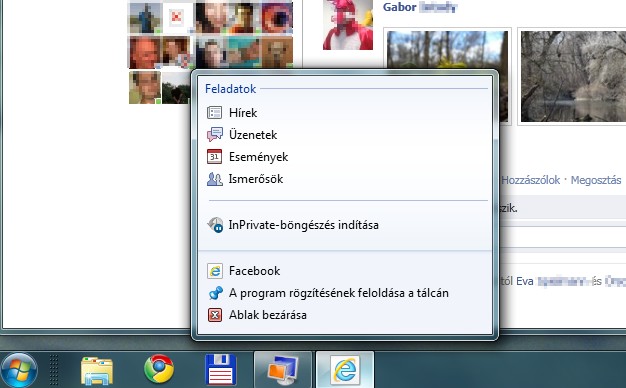Viewport: 626px width, 388px height.
Task: Open Windows Explorer from the taskbar
Action: click(97, 371)
